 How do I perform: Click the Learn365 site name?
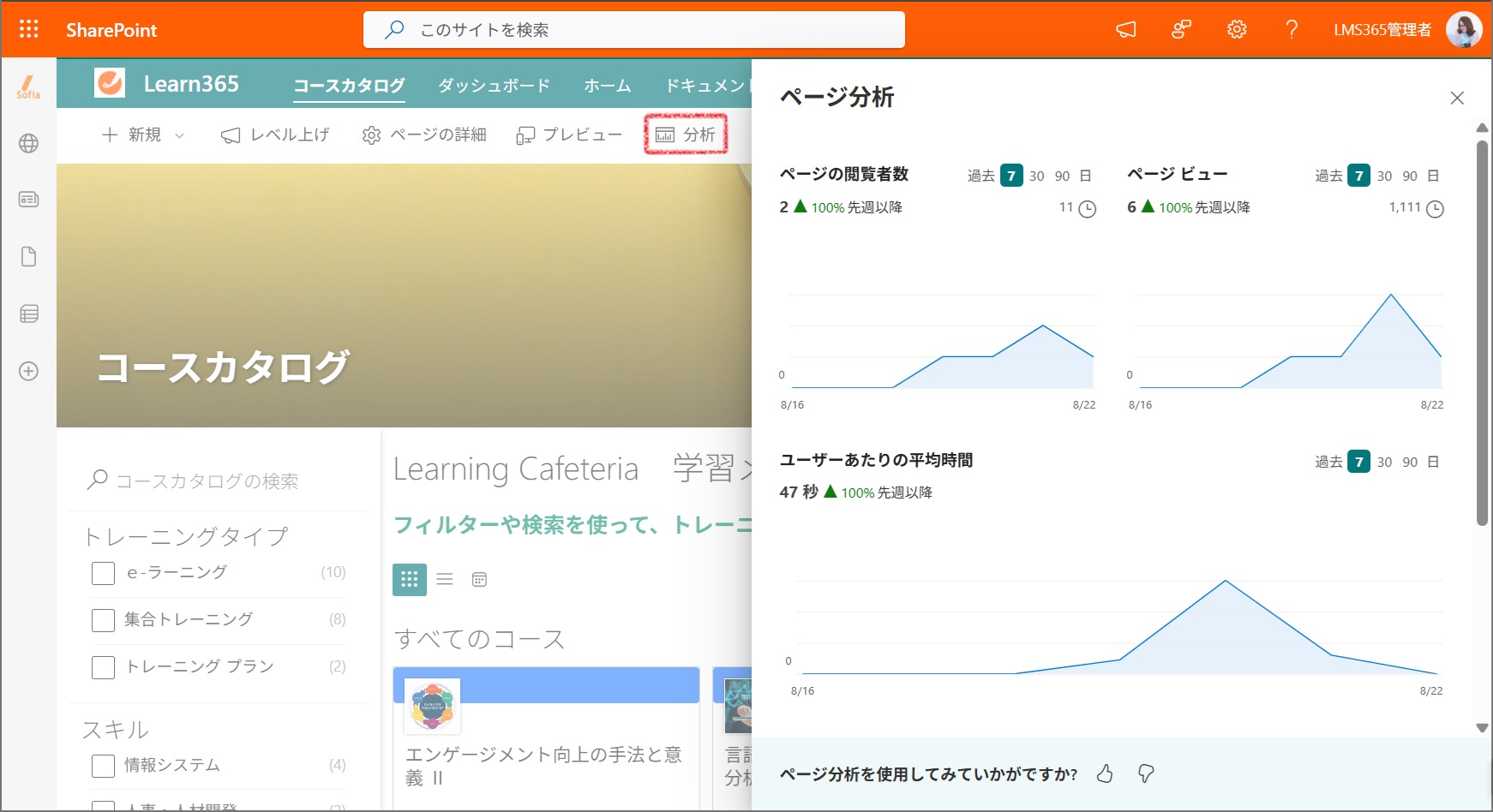191,84
